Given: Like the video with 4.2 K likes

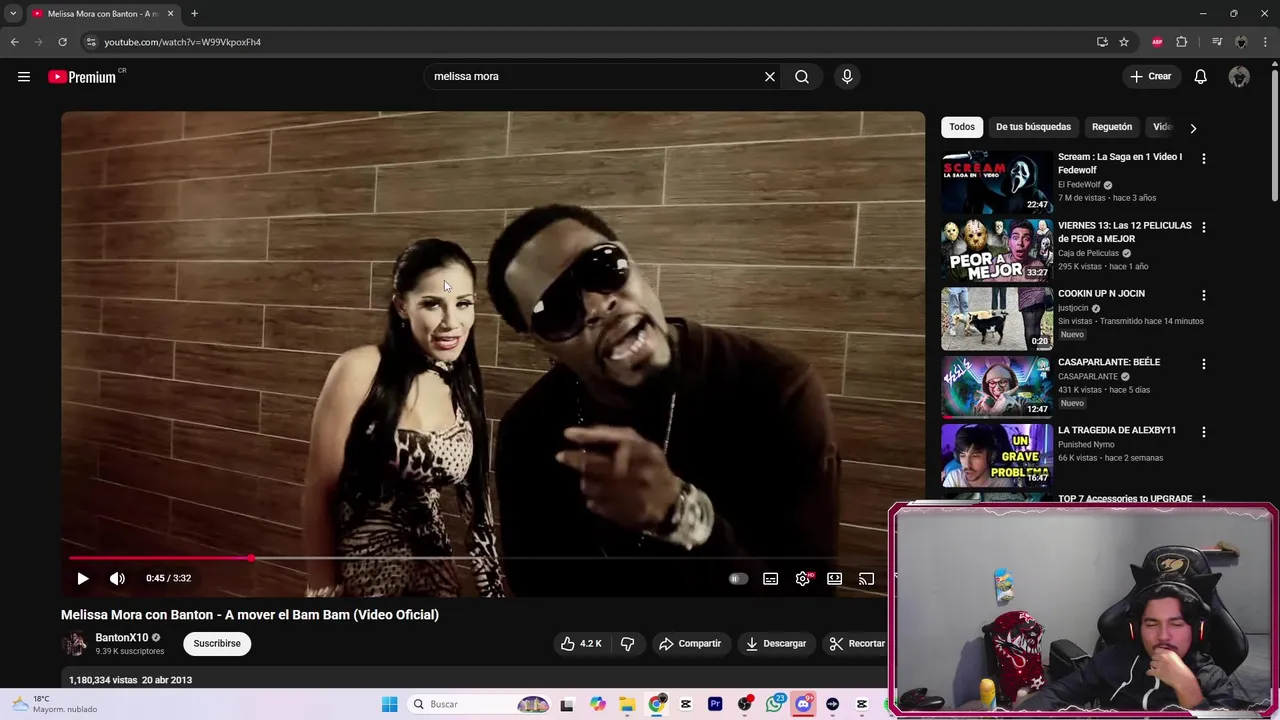Looking at the screenshot, I should (x=581, y=643).
